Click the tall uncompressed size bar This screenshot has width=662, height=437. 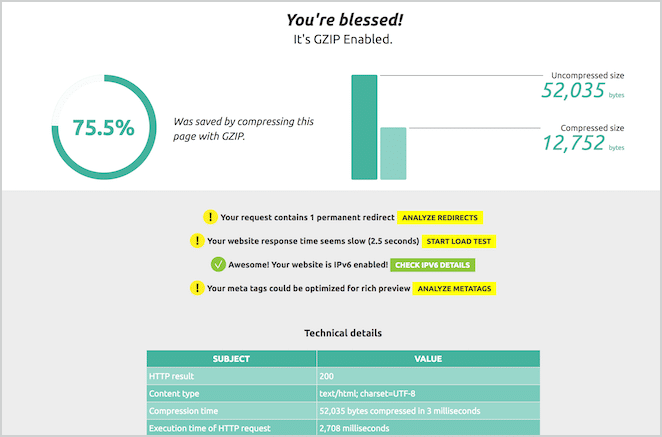pyautogui.click(x=364, y=127)
